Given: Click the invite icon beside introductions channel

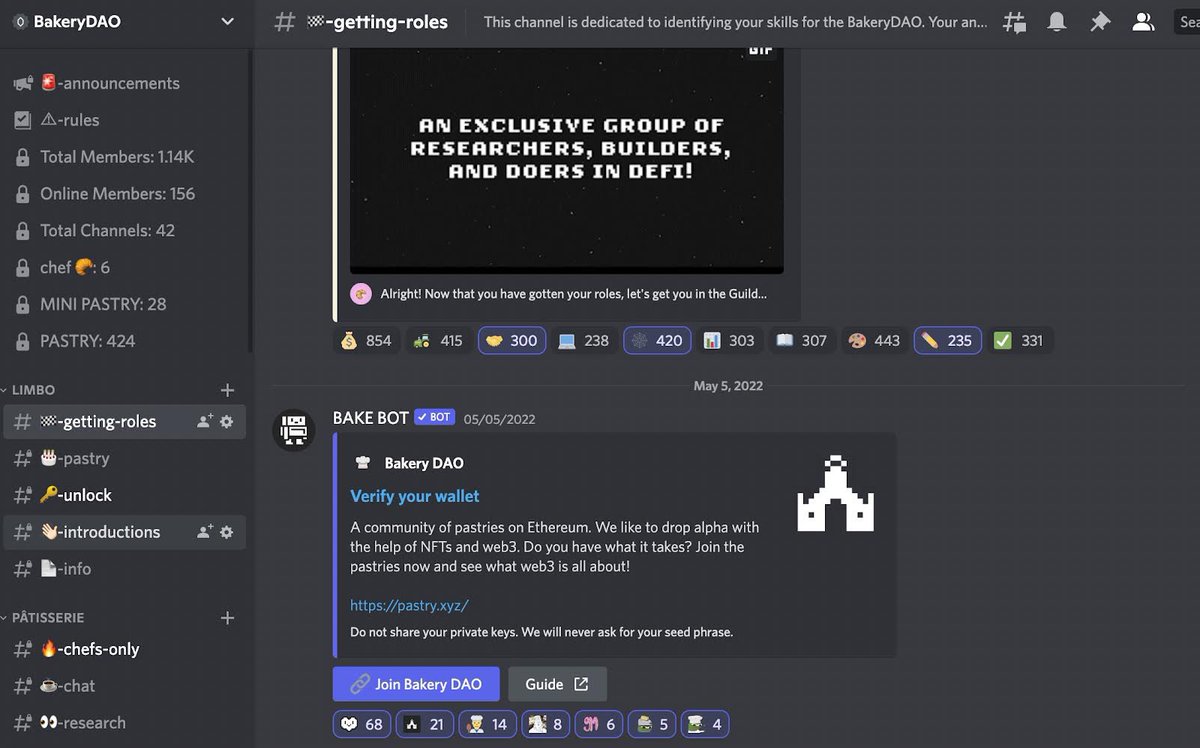Looking at the screenshot, I should [x=205, y=532].
